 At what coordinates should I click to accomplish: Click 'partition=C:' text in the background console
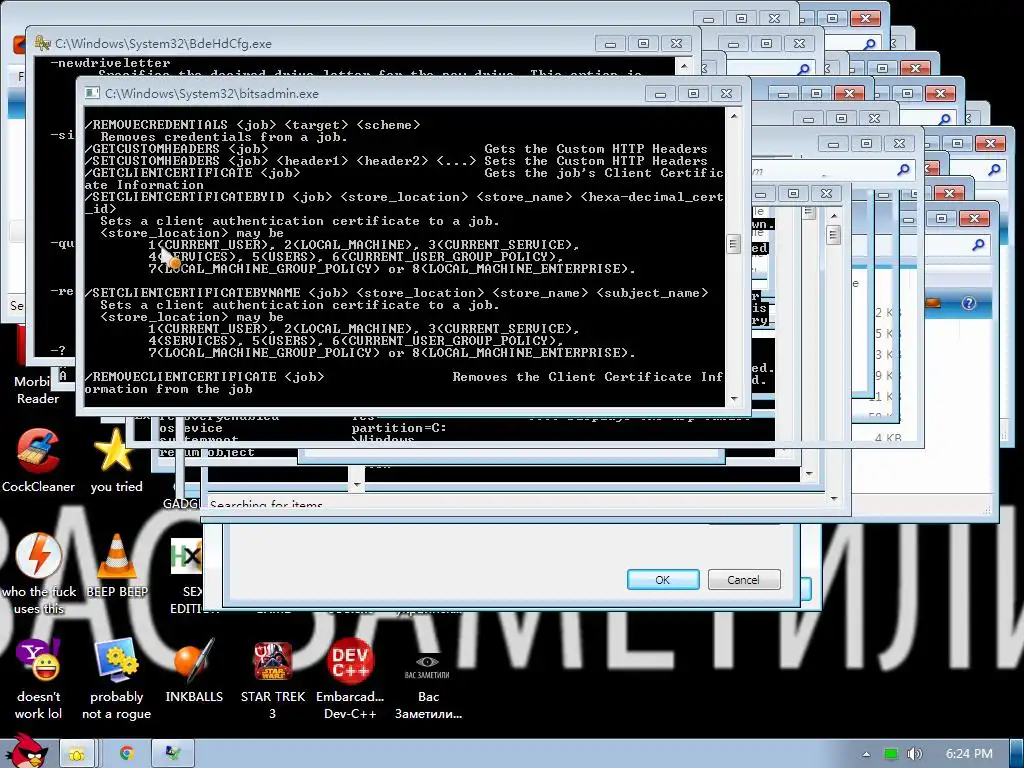pos(399,428)
